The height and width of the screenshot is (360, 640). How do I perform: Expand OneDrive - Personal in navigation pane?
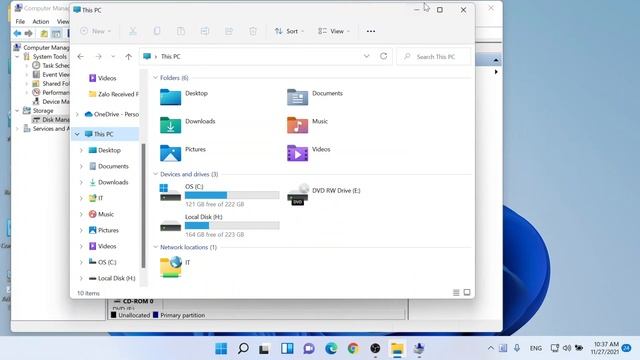[x=77, y=114]
